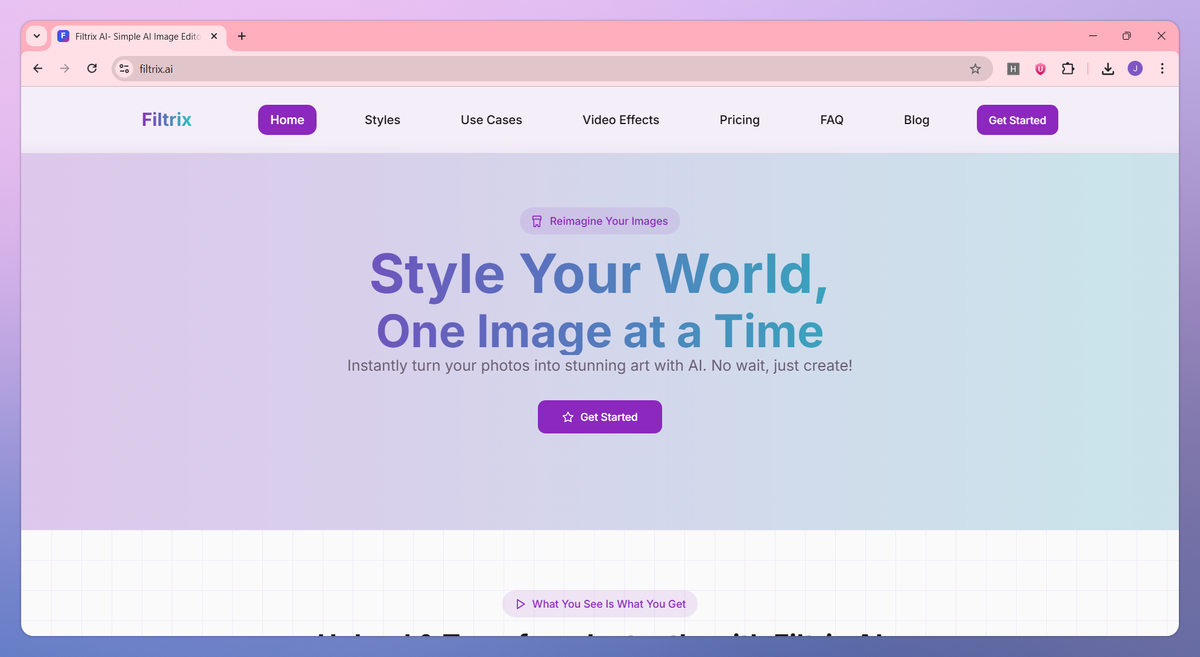Screen dimensions: 1200x657
Task: Open Chrome three-dot menu
Action: coord(1162,69)
